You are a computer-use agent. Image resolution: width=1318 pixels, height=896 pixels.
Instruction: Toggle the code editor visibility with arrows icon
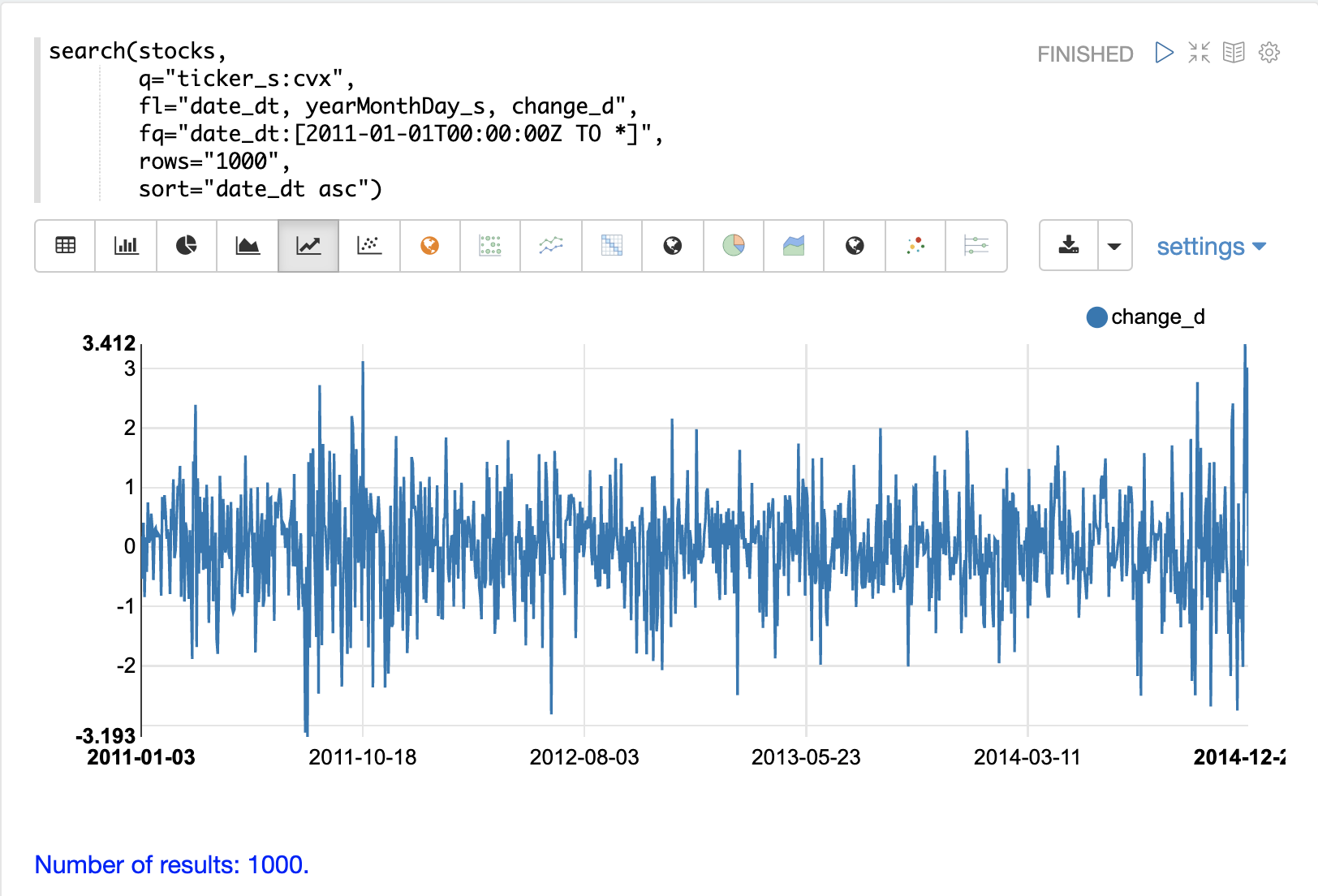point(1199,53)
